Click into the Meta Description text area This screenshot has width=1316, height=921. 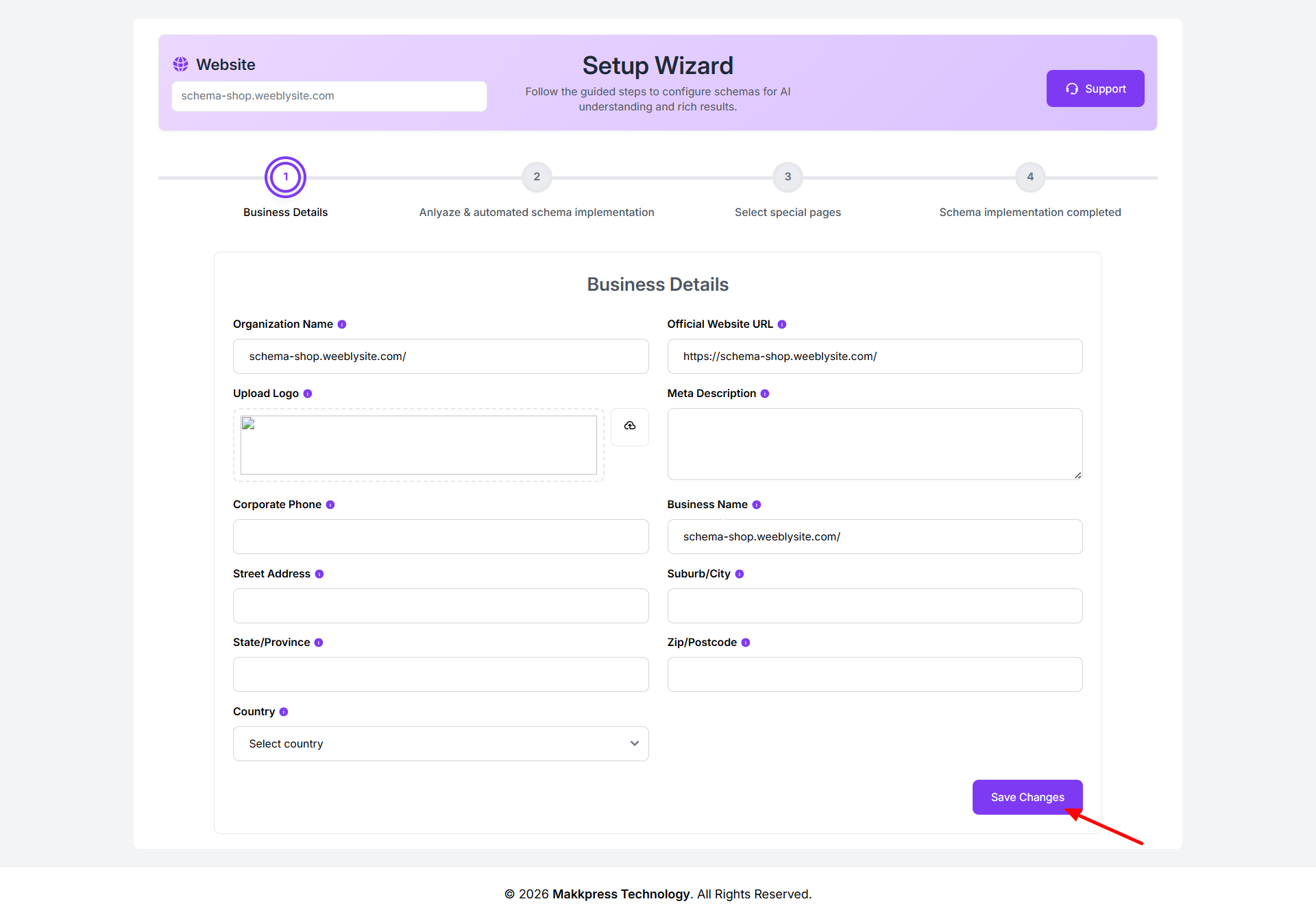(874, 444)
